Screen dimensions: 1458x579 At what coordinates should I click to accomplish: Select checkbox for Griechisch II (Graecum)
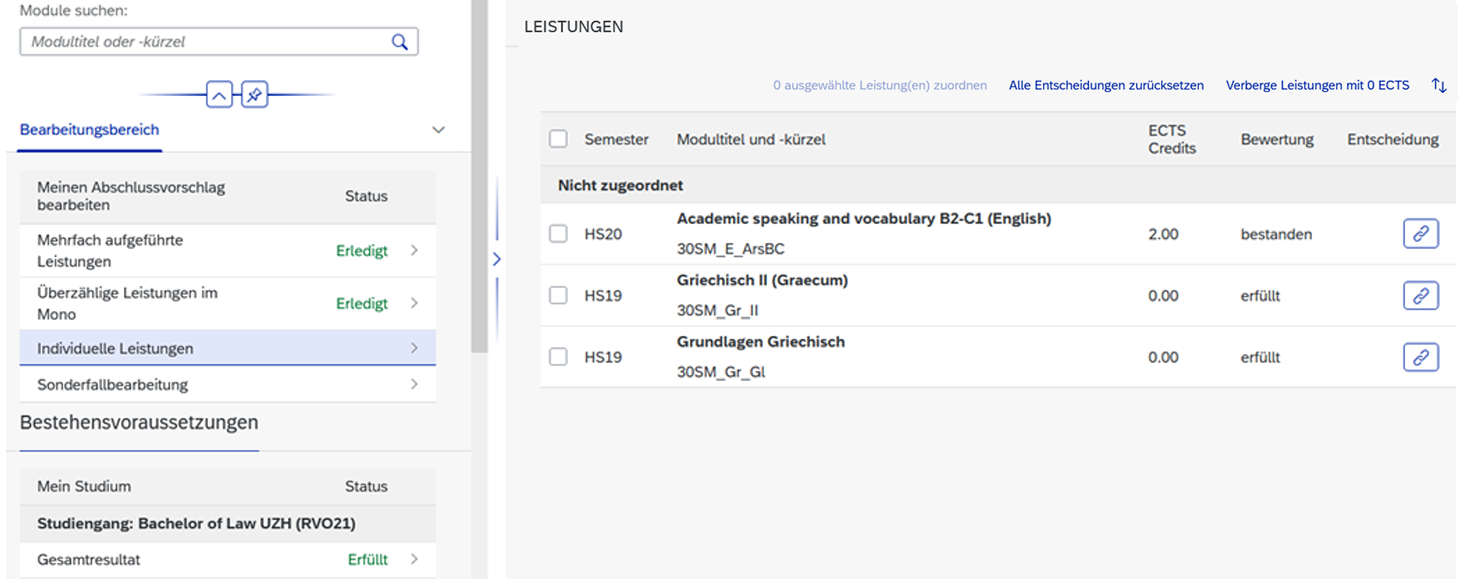[558, 296]
